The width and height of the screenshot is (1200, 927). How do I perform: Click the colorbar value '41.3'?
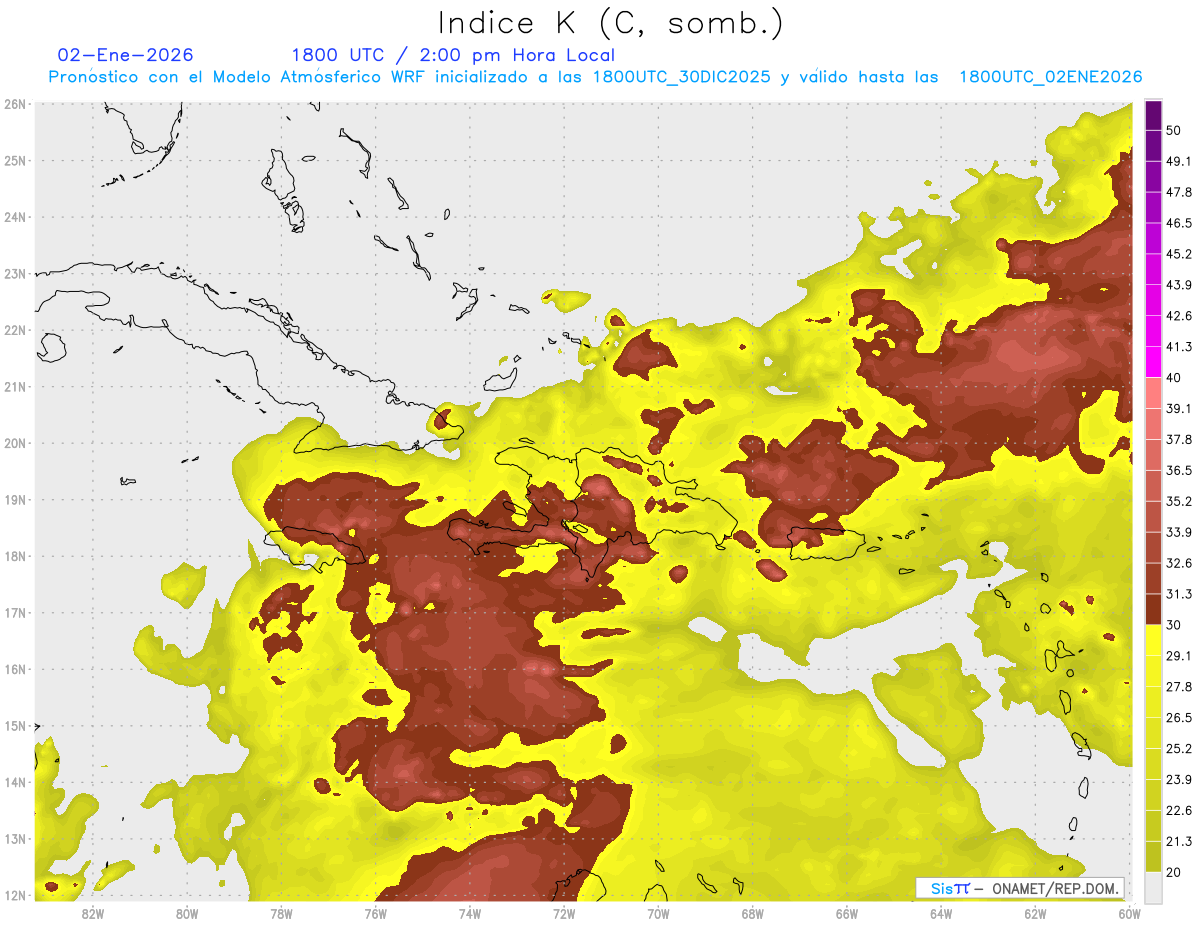point(1178,347)
